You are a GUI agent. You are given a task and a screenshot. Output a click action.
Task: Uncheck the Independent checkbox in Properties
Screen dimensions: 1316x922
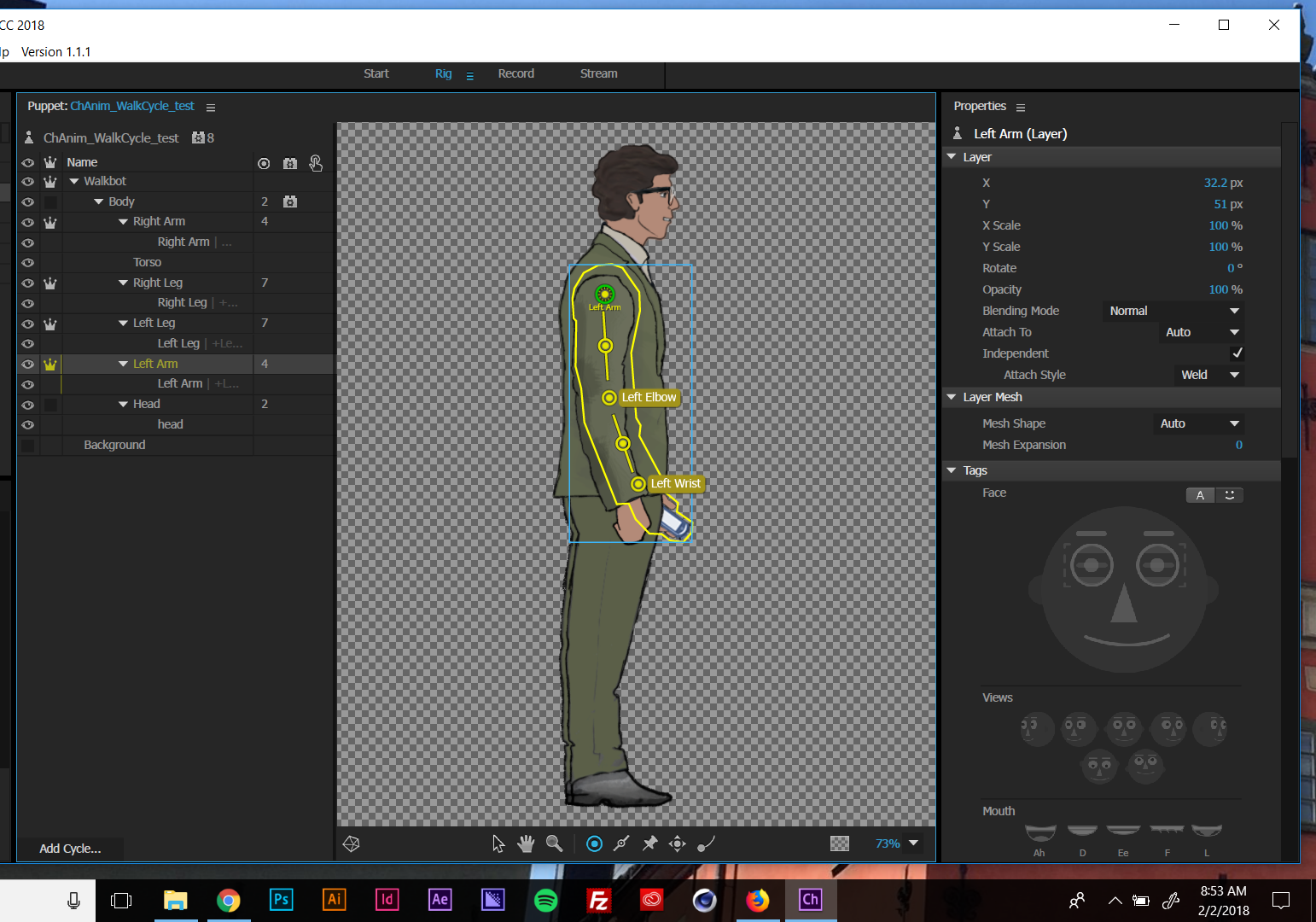point(1237,353)
